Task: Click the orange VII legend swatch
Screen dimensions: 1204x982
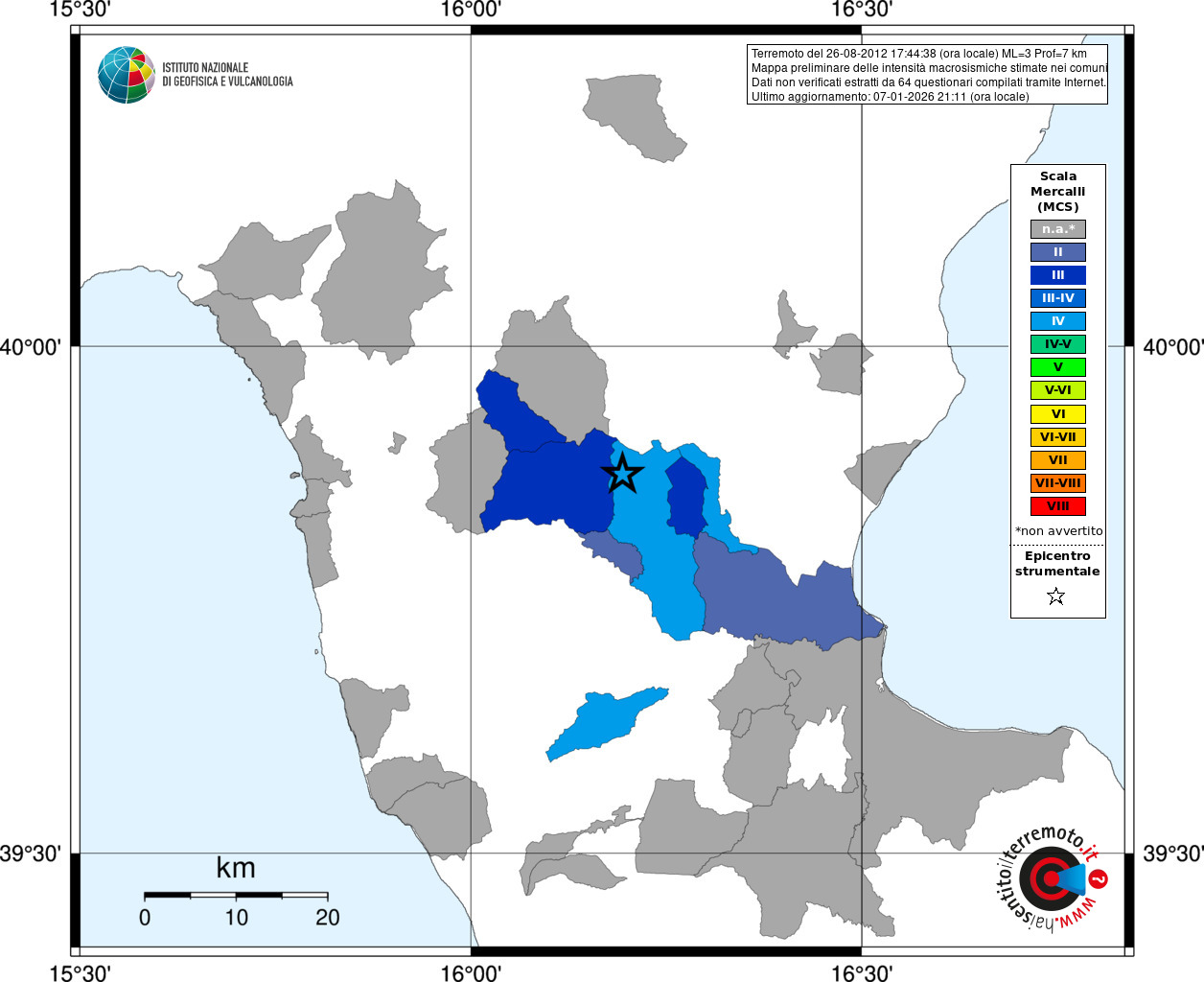Action: (1058, 460)
